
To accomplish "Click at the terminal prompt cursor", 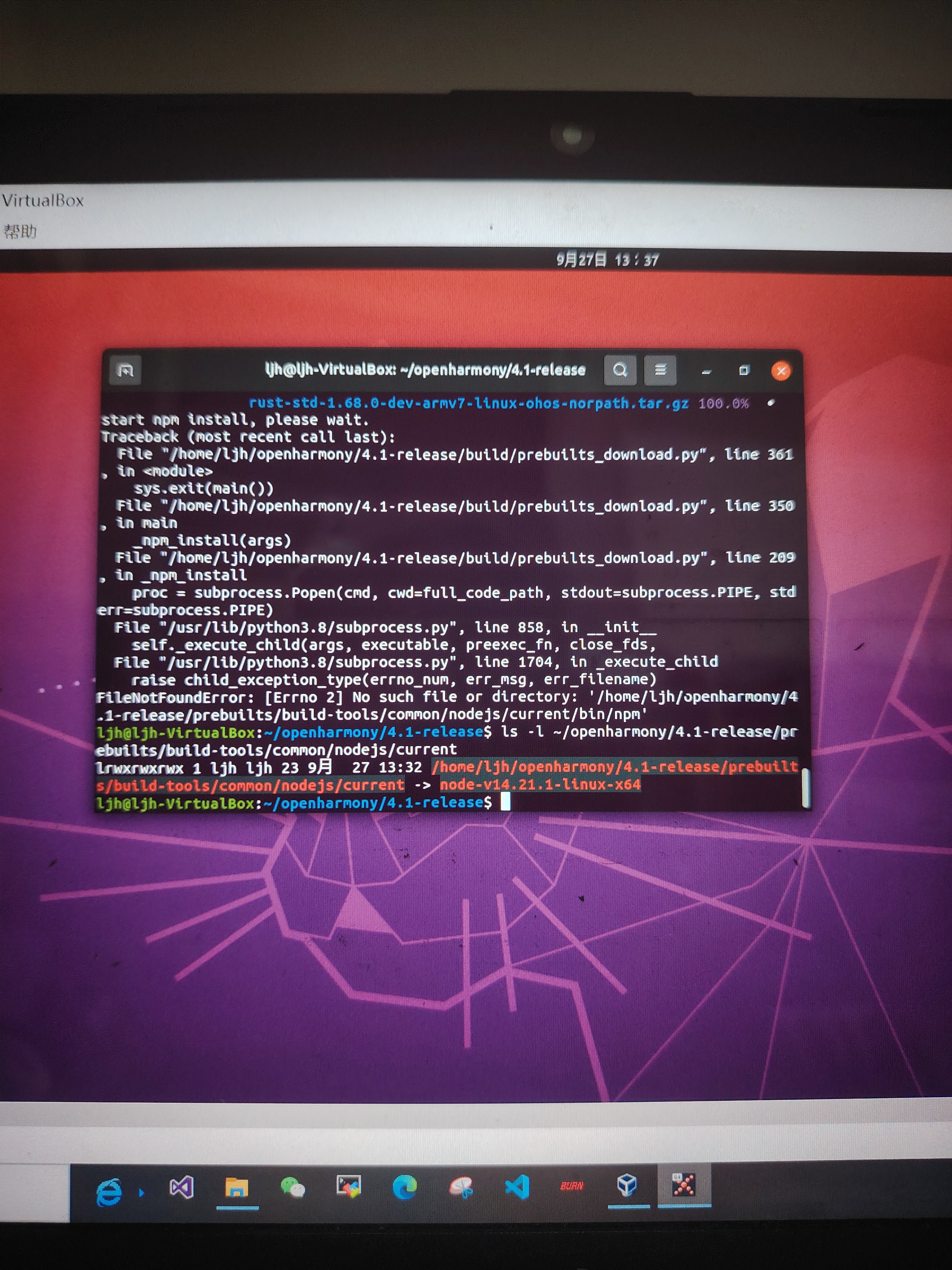I will [x=506, y=802].
